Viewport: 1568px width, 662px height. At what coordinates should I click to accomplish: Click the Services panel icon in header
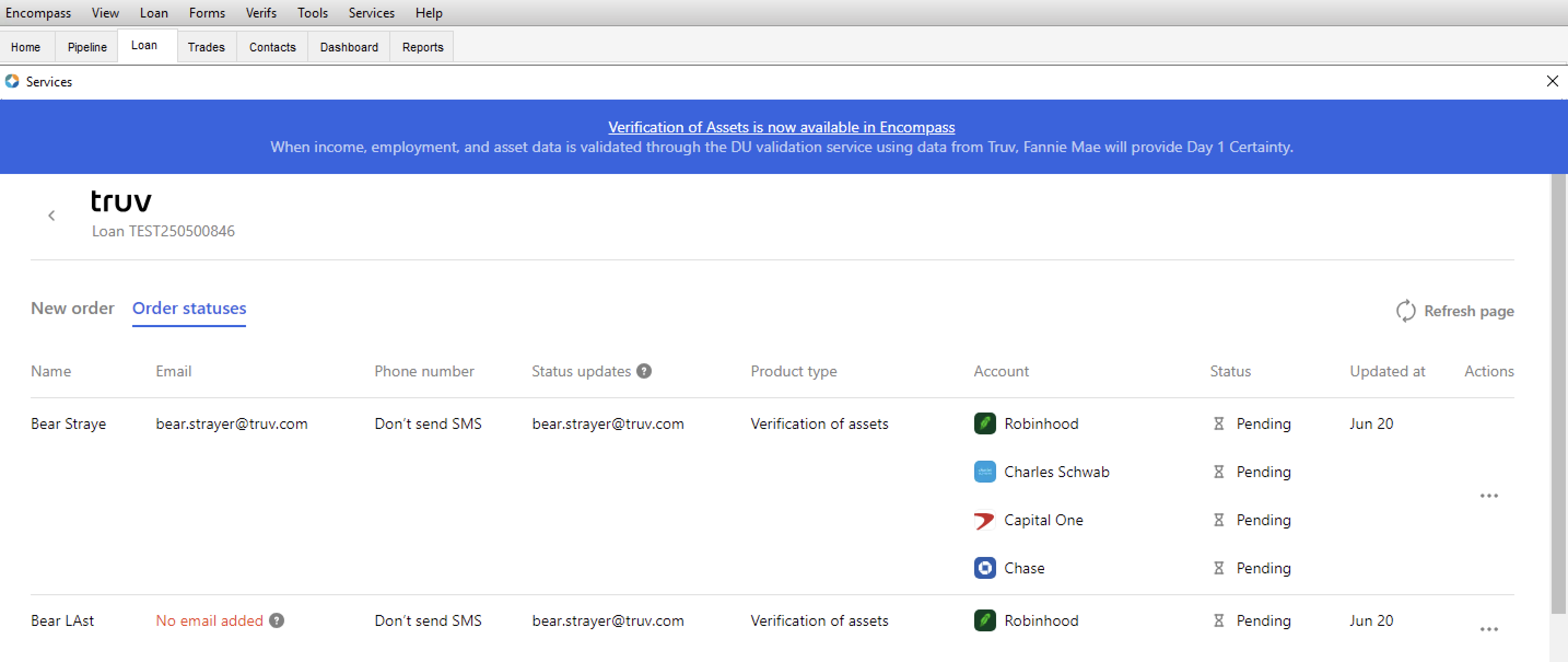(x=12, y=81)
